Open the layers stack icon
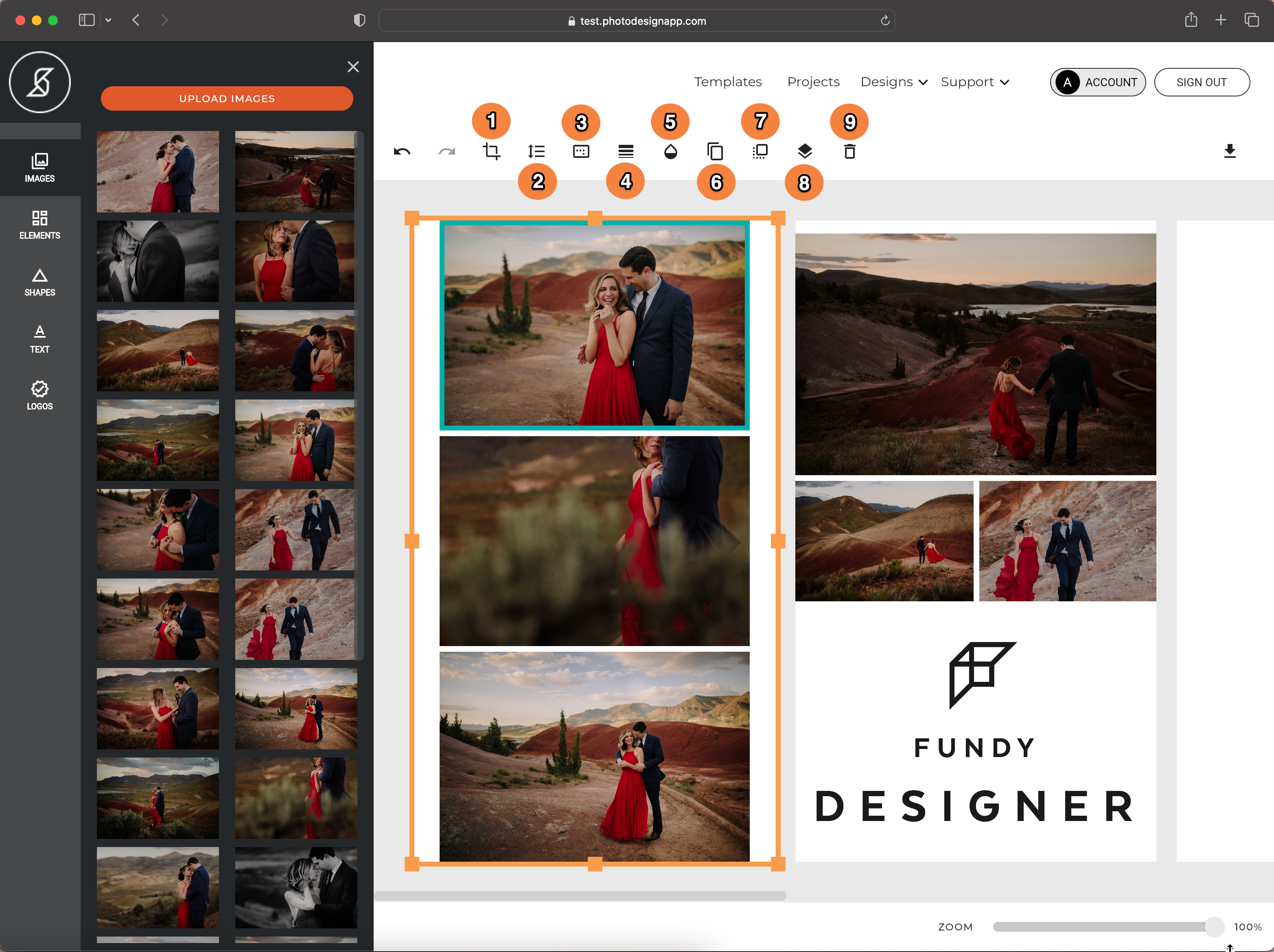Viewport: 1274px width, 952px height. coord(805,151)
